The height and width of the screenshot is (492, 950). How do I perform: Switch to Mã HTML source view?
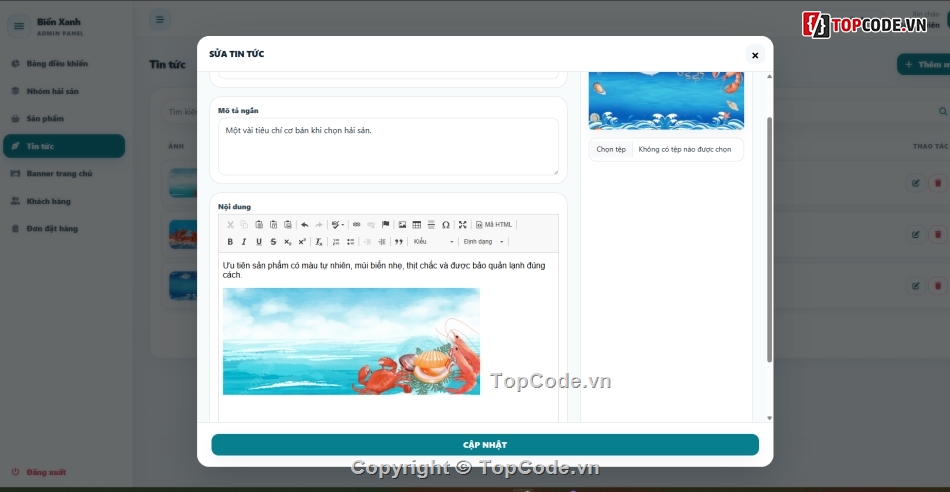[494, 225]
